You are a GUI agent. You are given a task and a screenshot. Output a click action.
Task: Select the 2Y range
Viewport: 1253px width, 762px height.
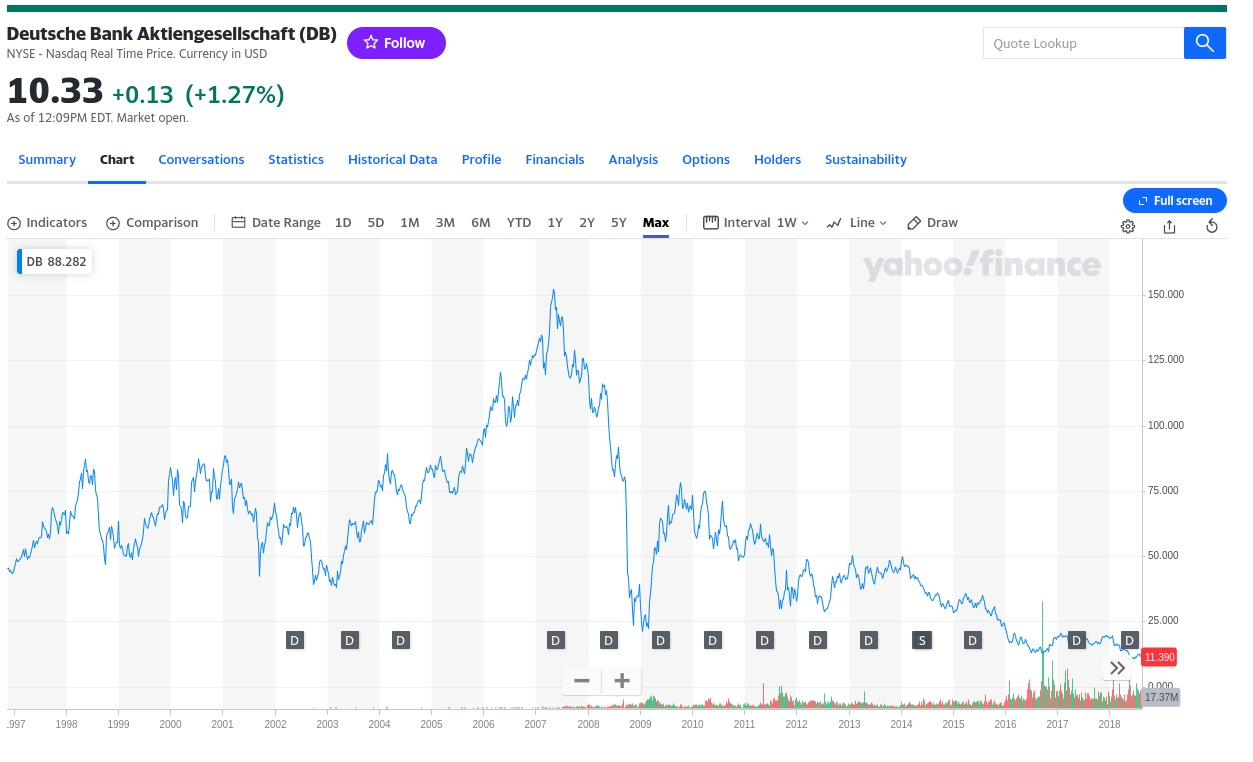point(587,223)
